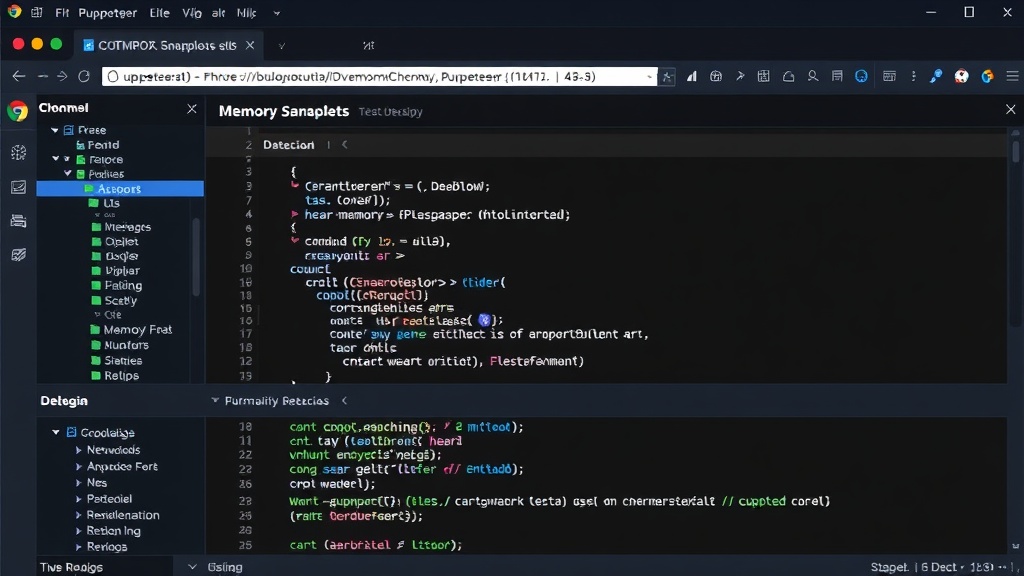Screen dimensions: 1024x576
Task: Bookmark the page with the star icon
Action: tap(667, 77)
